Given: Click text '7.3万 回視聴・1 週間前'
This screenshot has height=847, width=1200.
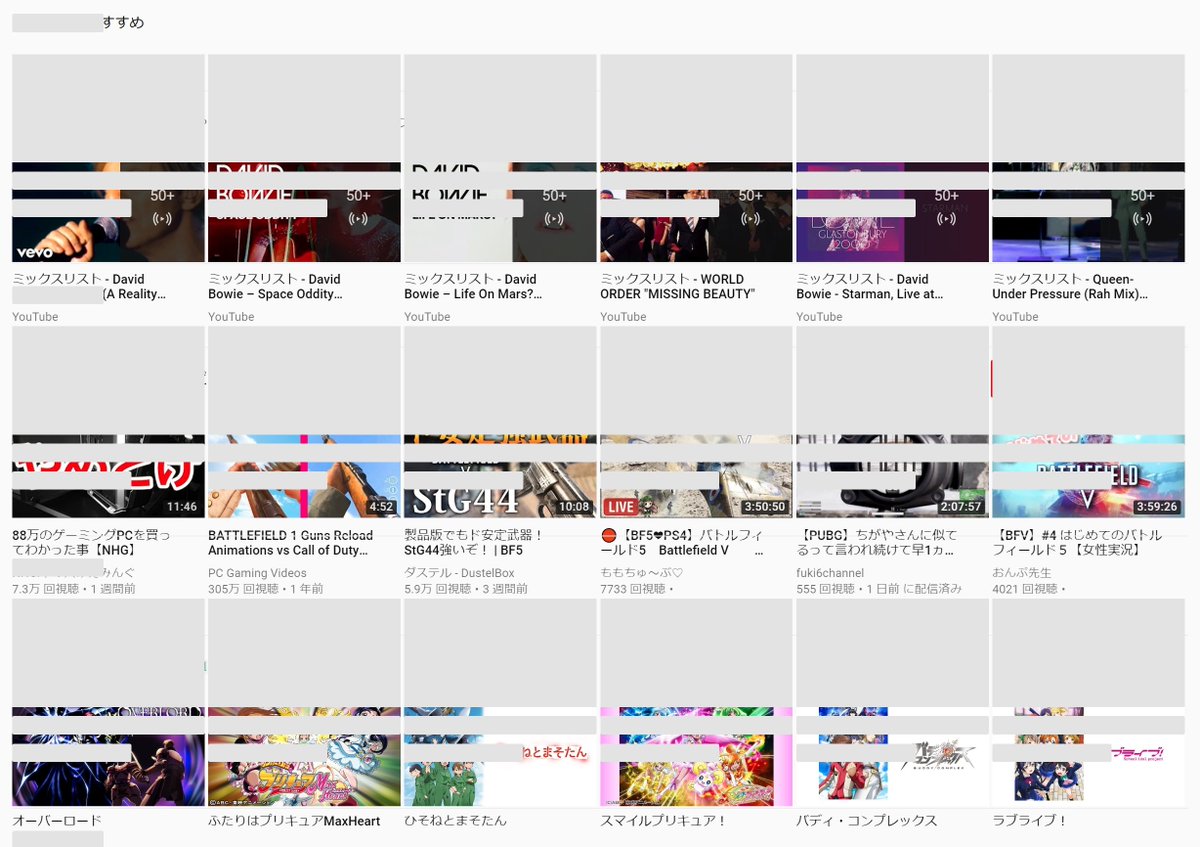Looking at the screenshot, I should click(74, 589).
